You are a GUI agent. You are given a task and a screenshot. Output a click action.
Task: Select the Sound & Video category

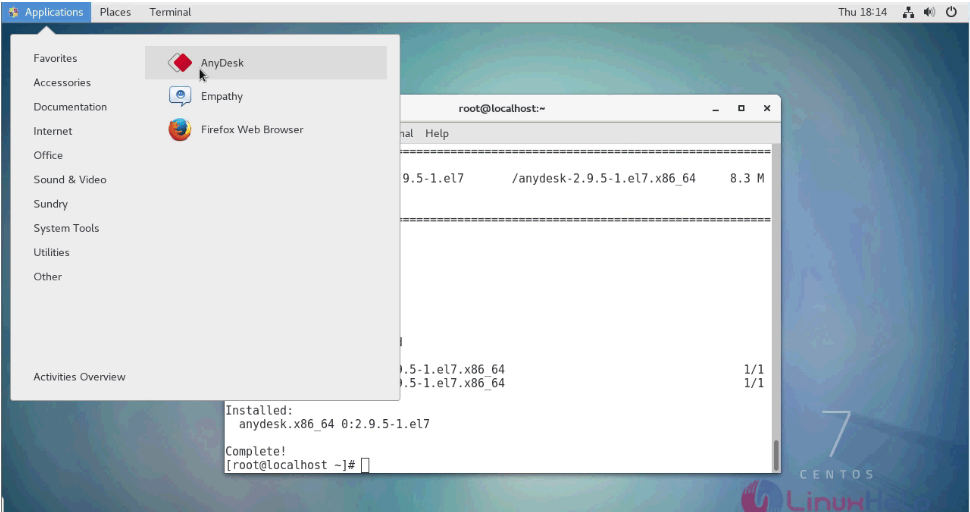tap(70, 179)
